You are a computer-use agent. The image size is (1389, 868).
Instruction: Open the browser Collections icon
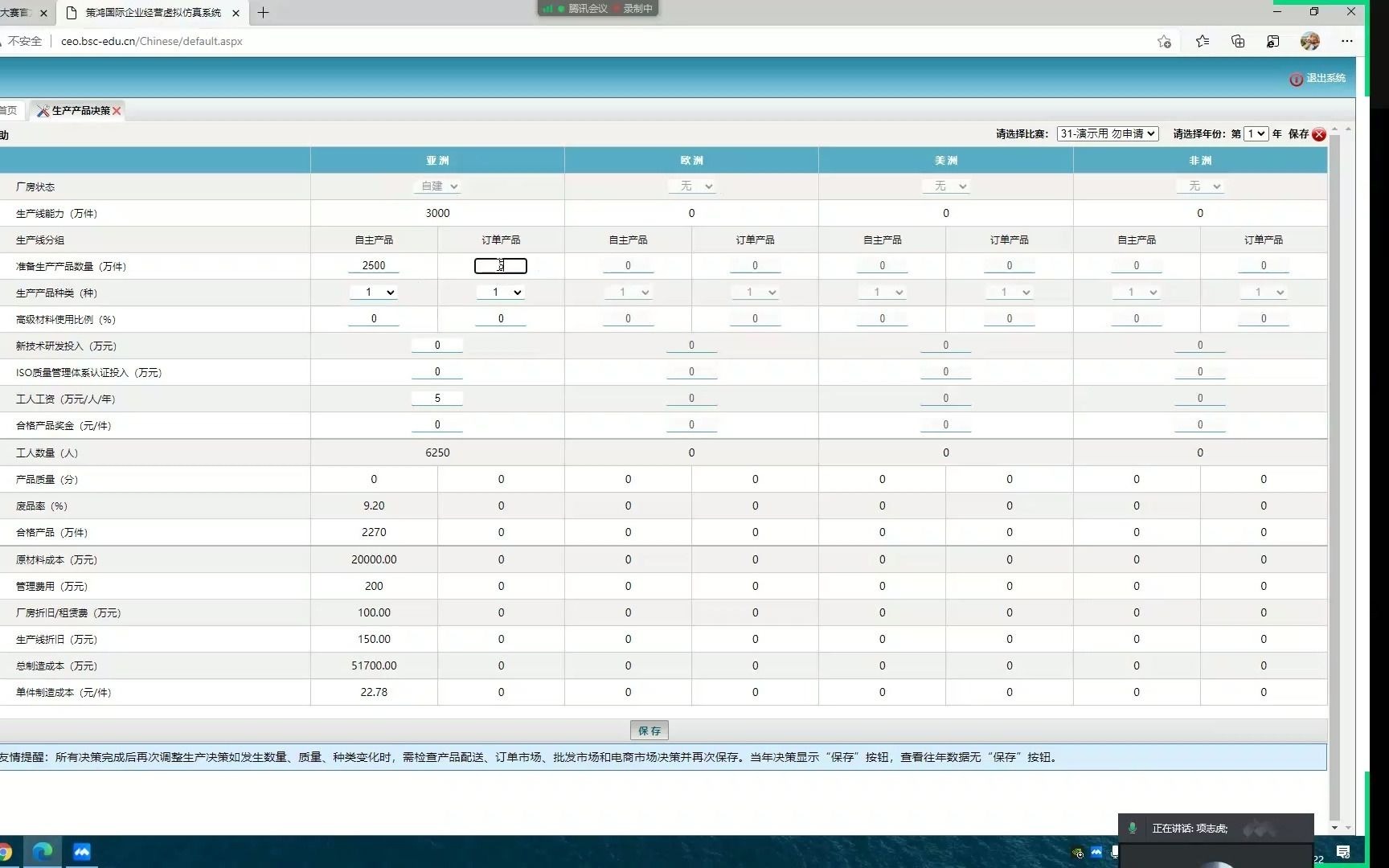click(1238, 42)
